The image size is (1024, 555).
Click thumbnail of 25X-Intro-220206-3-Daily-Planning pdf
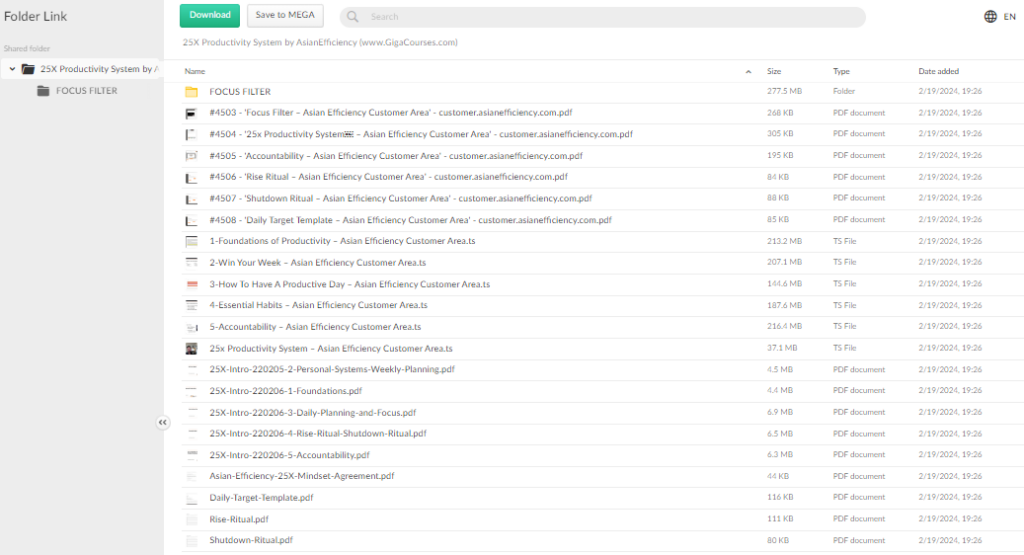pyautogui.click(x=191, y=413)
